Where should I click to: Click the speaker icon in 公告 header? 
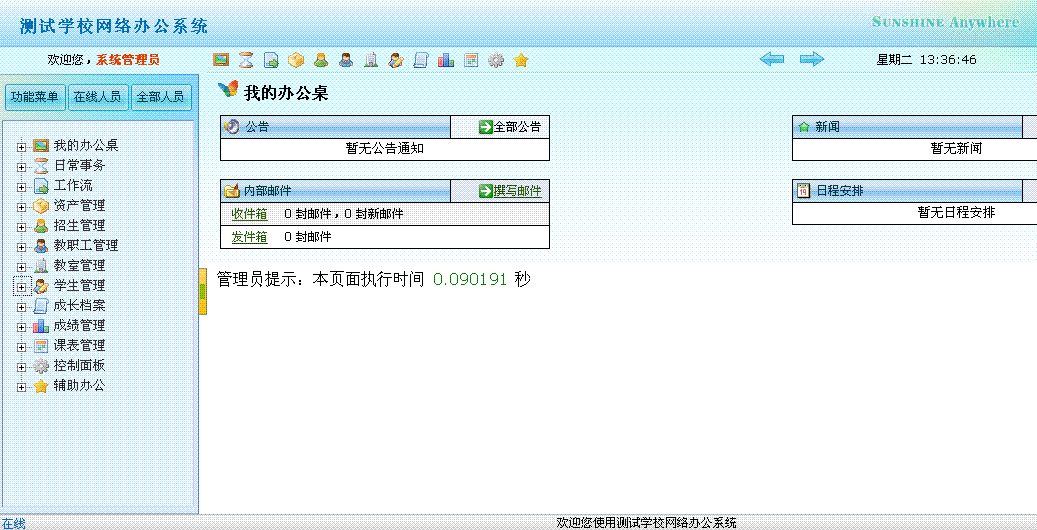tap(232, 127)
